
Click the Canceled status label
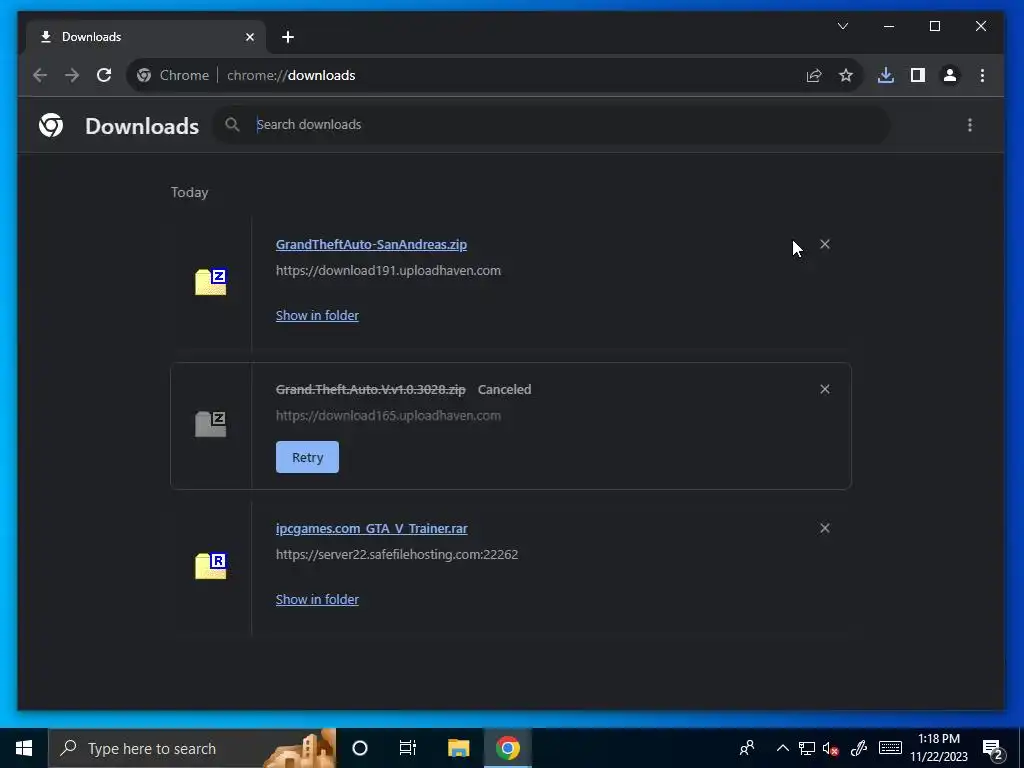504,389
